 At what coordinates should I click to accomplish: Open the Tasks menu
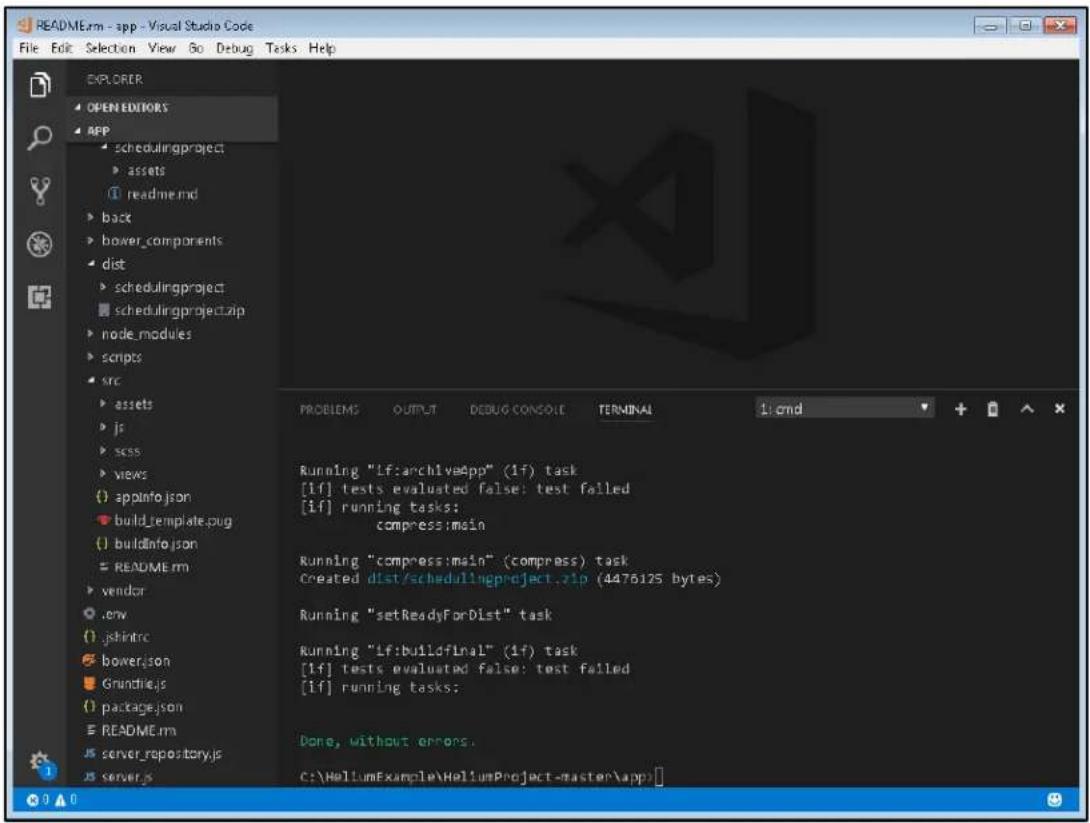click(x=281, y=48)
